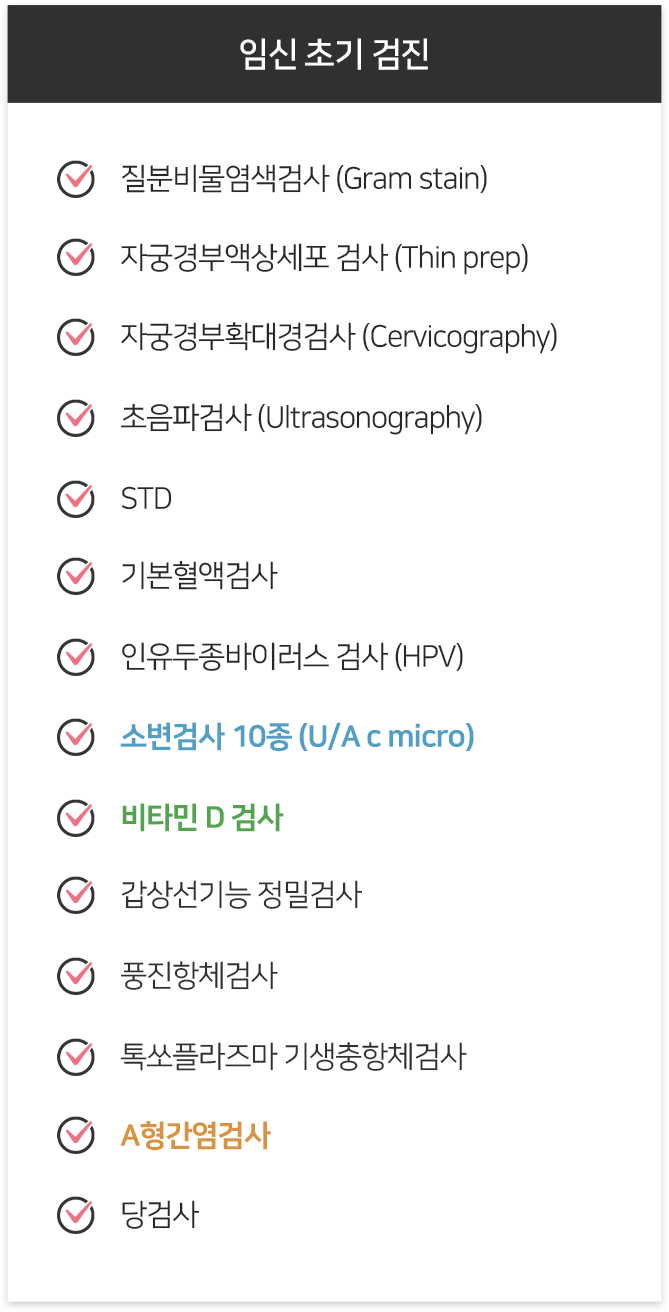Open the blue 소변검사 10종 (U/A c micro) link

[x=297, y=737]
